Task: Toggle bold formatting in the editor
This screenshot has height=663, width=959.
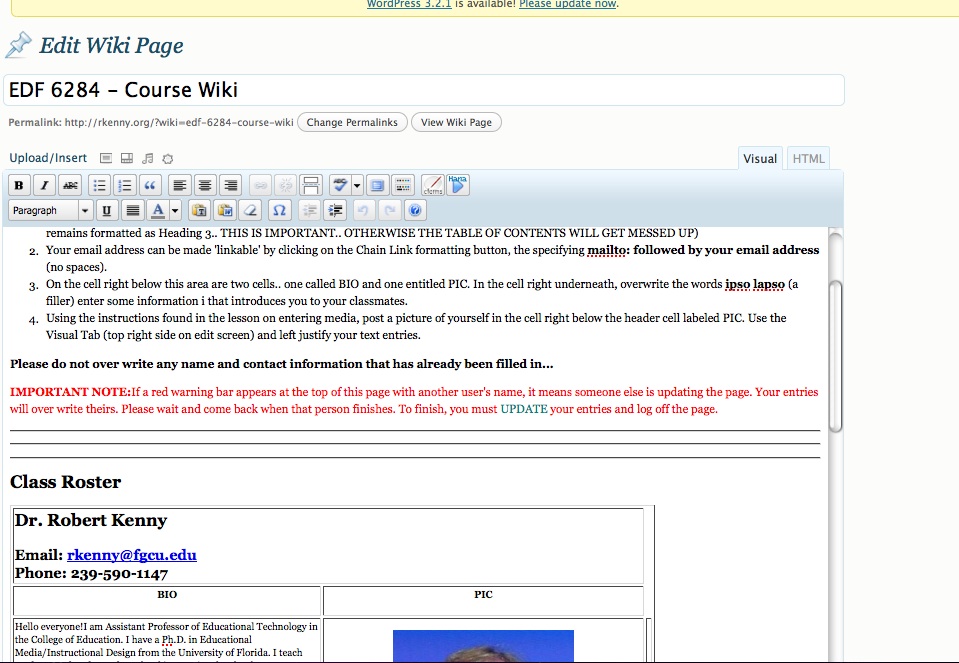Action: click(x=19, y=186)
